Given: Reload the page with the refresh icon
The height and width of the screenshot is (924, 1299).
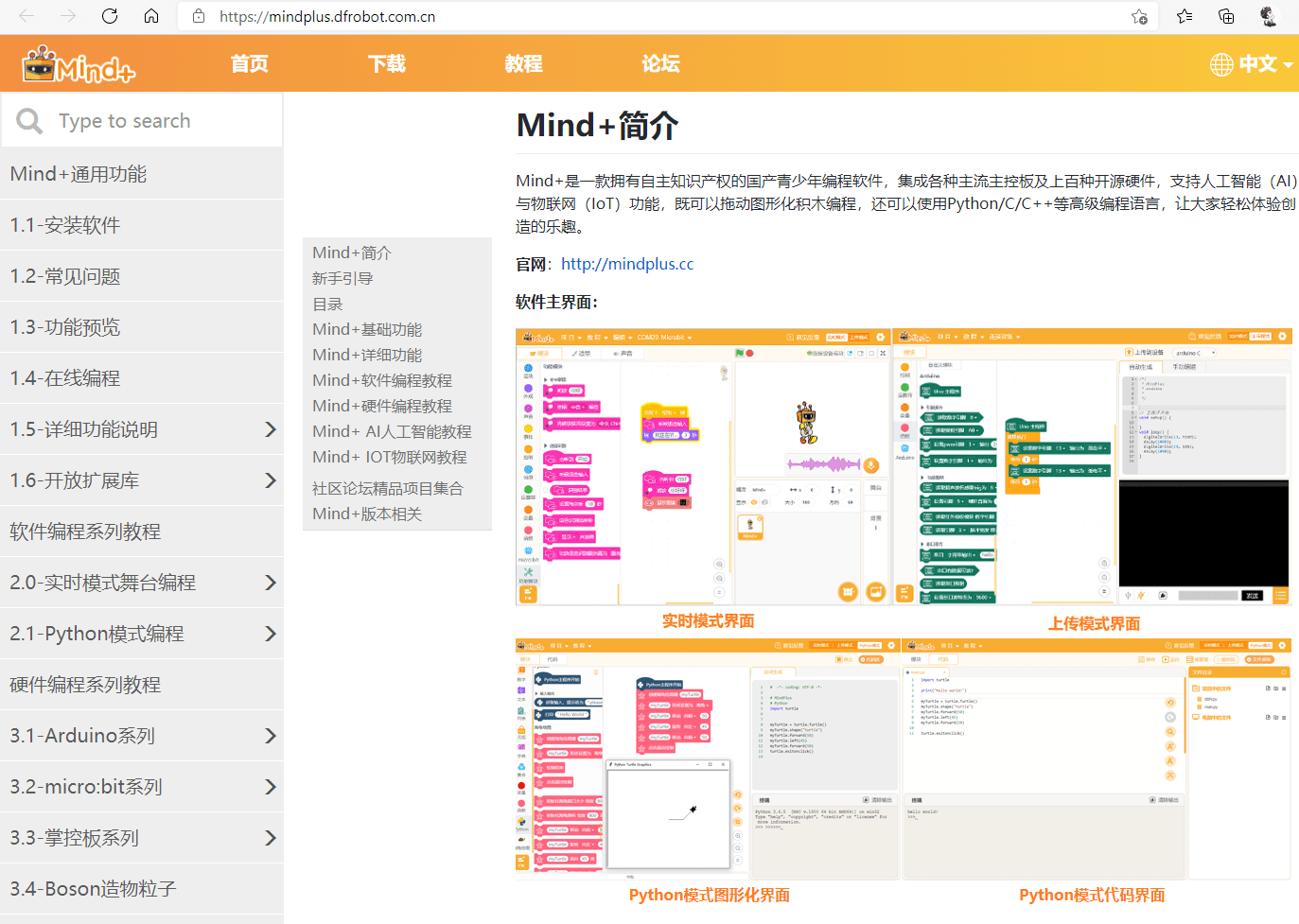Looking at the screenshot, I should tap(110, 16).
